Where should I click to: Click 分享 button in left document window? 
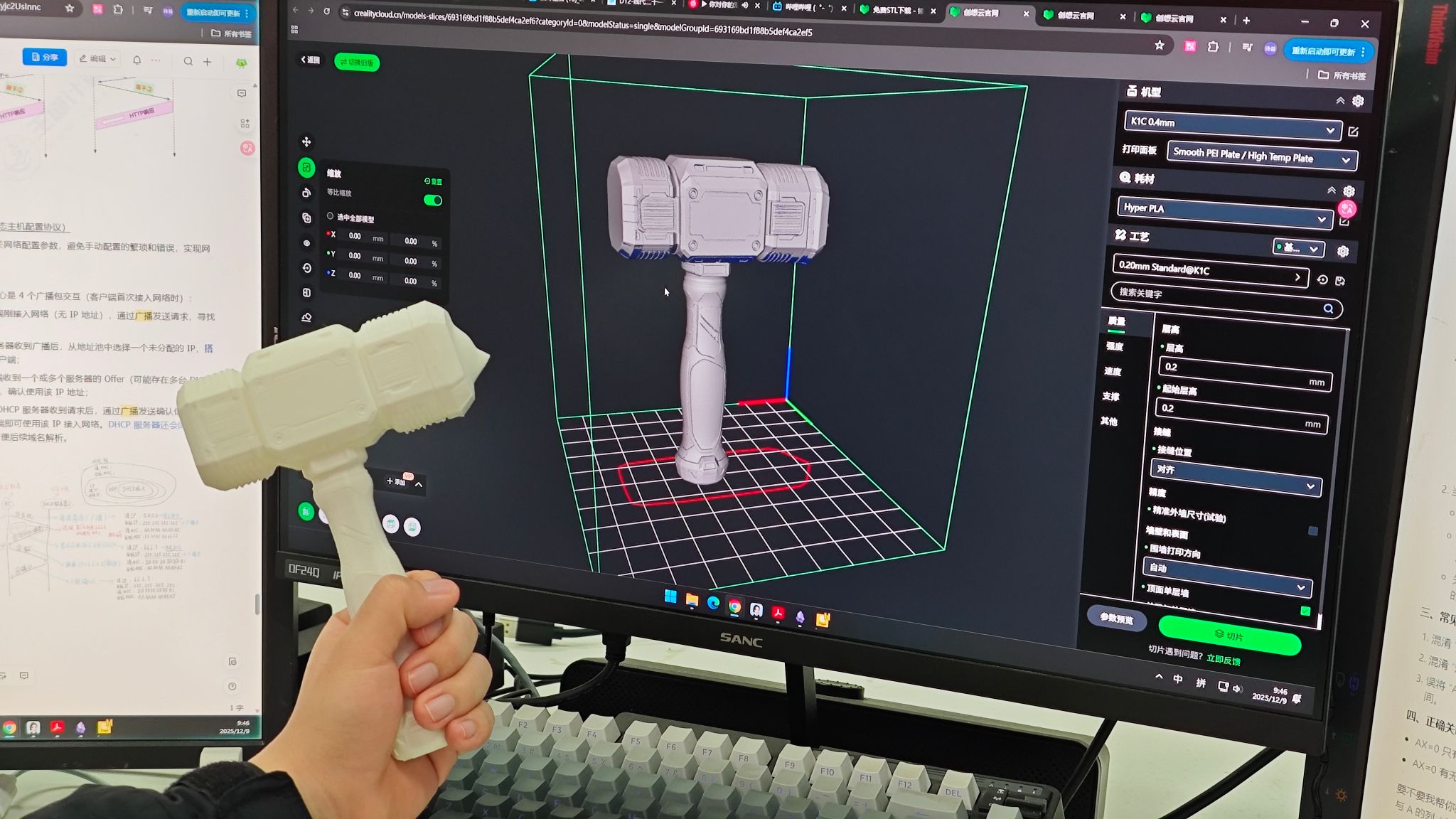[44, 57]
